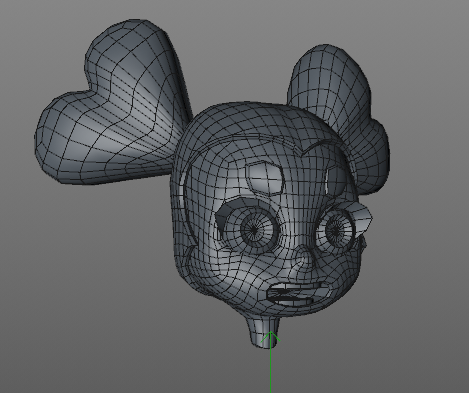Click the green axis line below the neck
469x393 pixels.
point(270,363)
